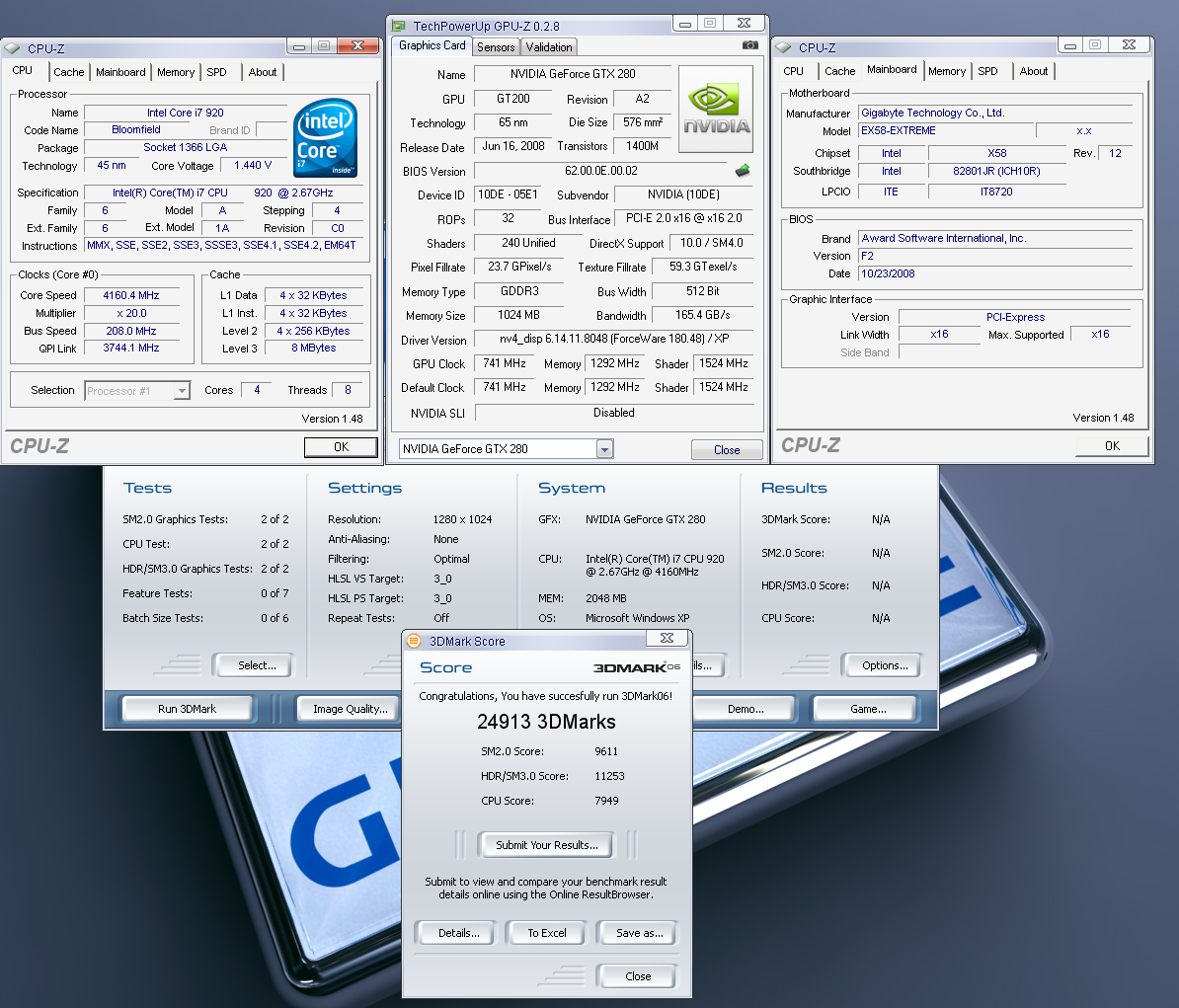The image size is (1179, 1008).
Task: Switch to Mainboard tab in left CPU-Z
Action: pyautogui.click(x=120, y=72)
